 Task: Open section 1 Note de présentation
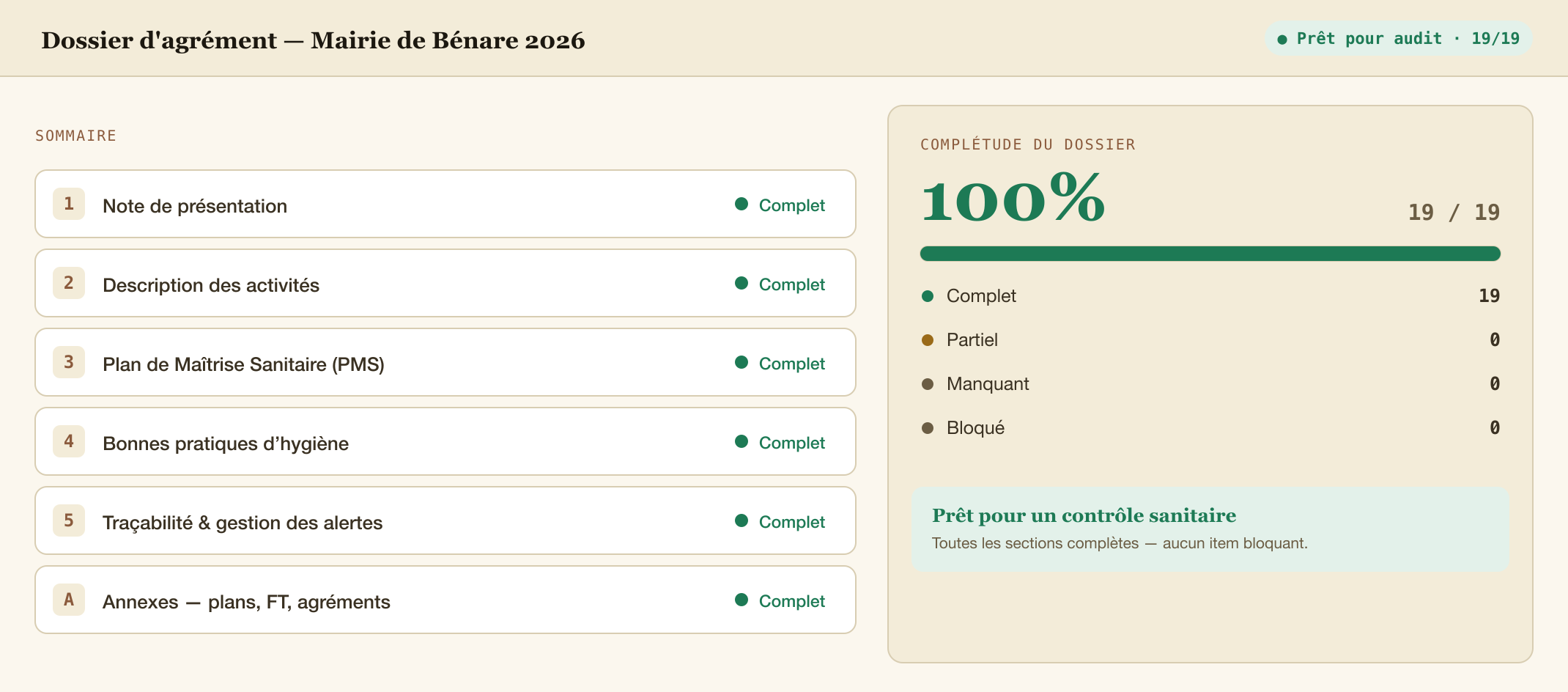tap(445, 204)
